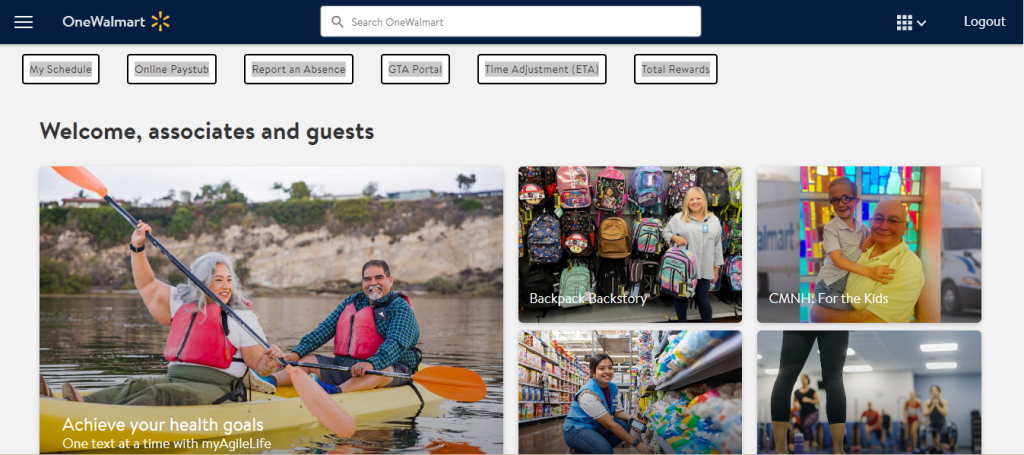Click the myAgileLife subtitle text
The height and width of the screenshot is (455, 1024).
(x=167, y=444)
